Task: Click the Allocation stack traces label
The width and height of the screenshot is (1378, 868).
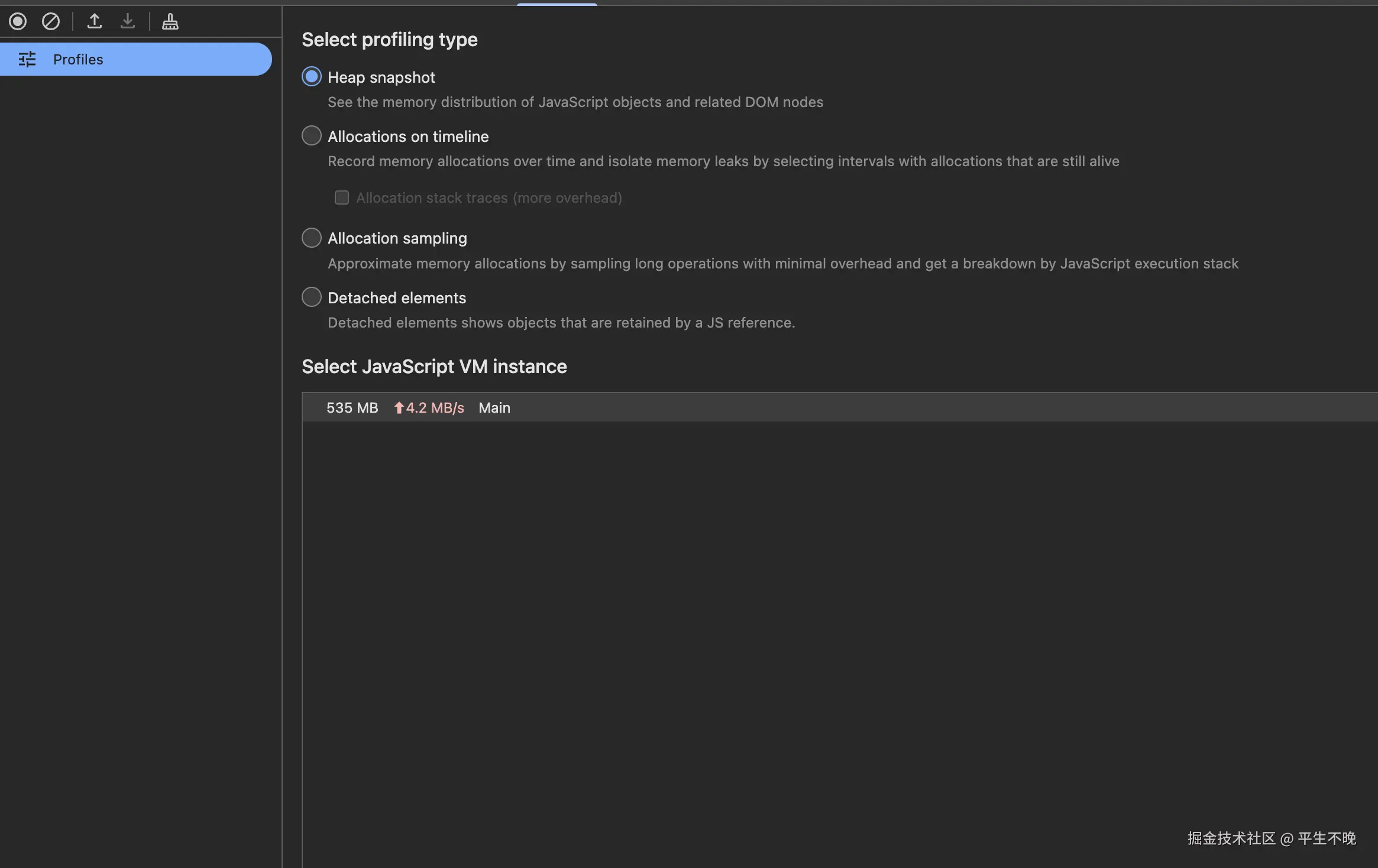Action: click(x=489, y=198)
